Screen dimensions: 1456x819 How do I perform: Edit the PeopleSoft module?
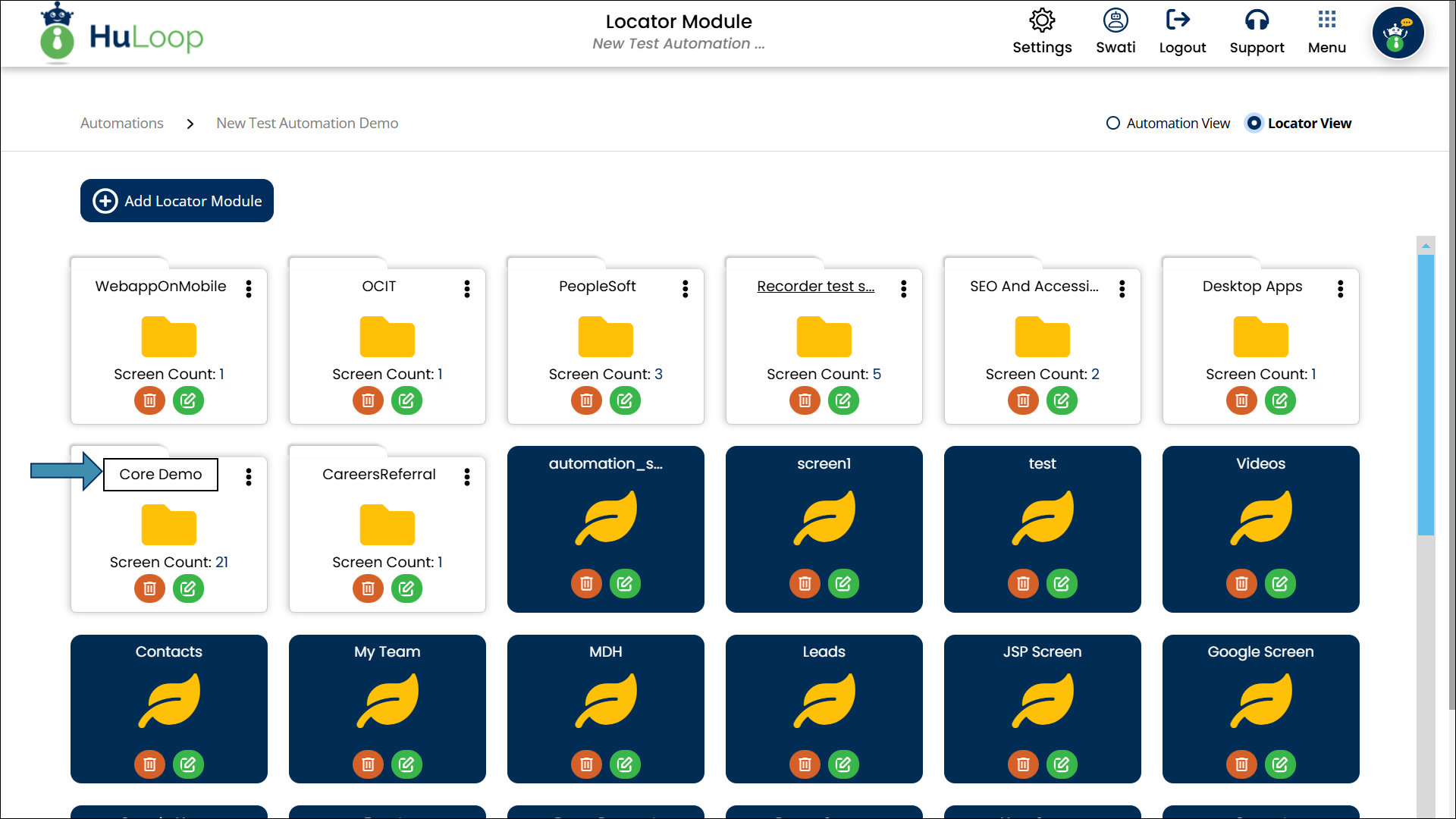coord(625,400)
